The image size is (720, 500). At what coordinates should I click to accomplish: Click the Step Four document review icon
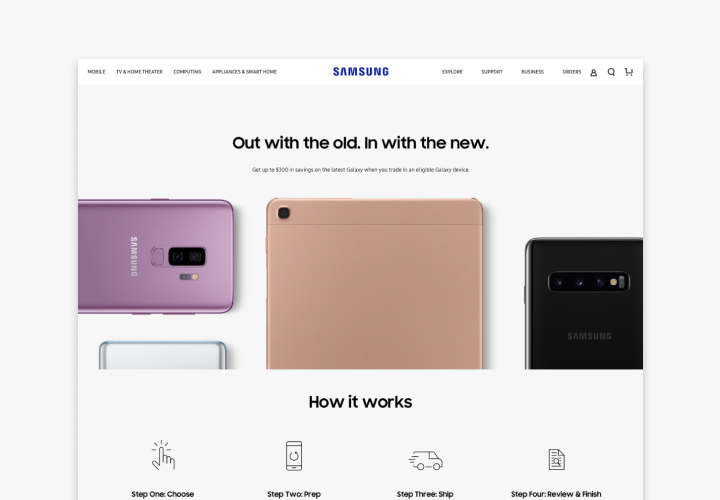tap(557, 459)
